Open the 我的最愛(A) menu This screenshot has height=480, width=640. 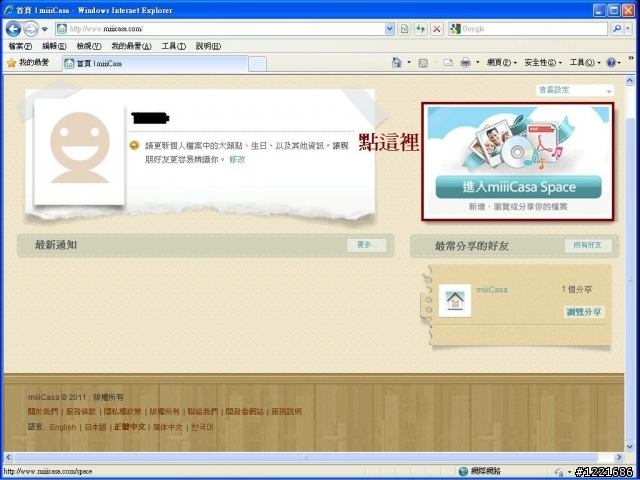tap(131, 46)
